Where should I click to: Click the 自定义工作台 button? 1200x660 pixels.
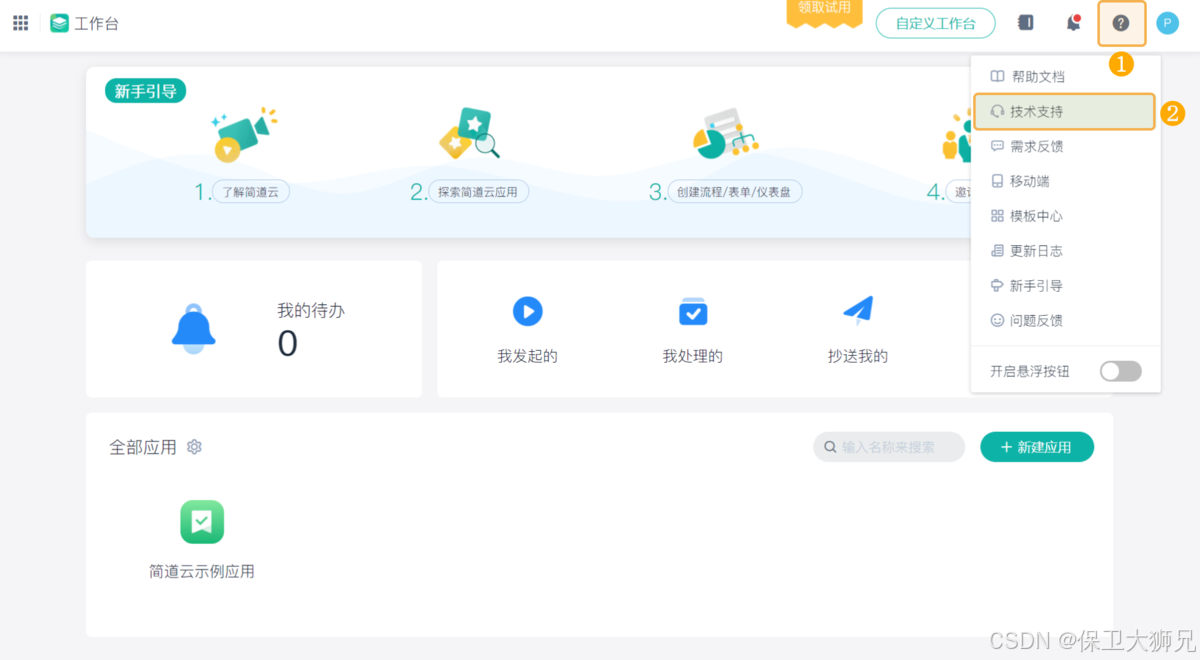point(935,23)
